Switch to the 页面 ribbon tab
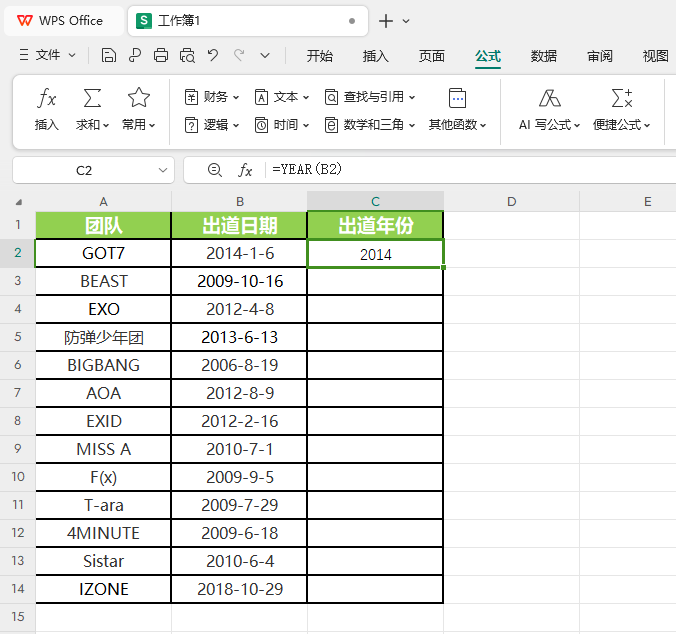The height and width of the screenshot is (634, 676). 432,56
